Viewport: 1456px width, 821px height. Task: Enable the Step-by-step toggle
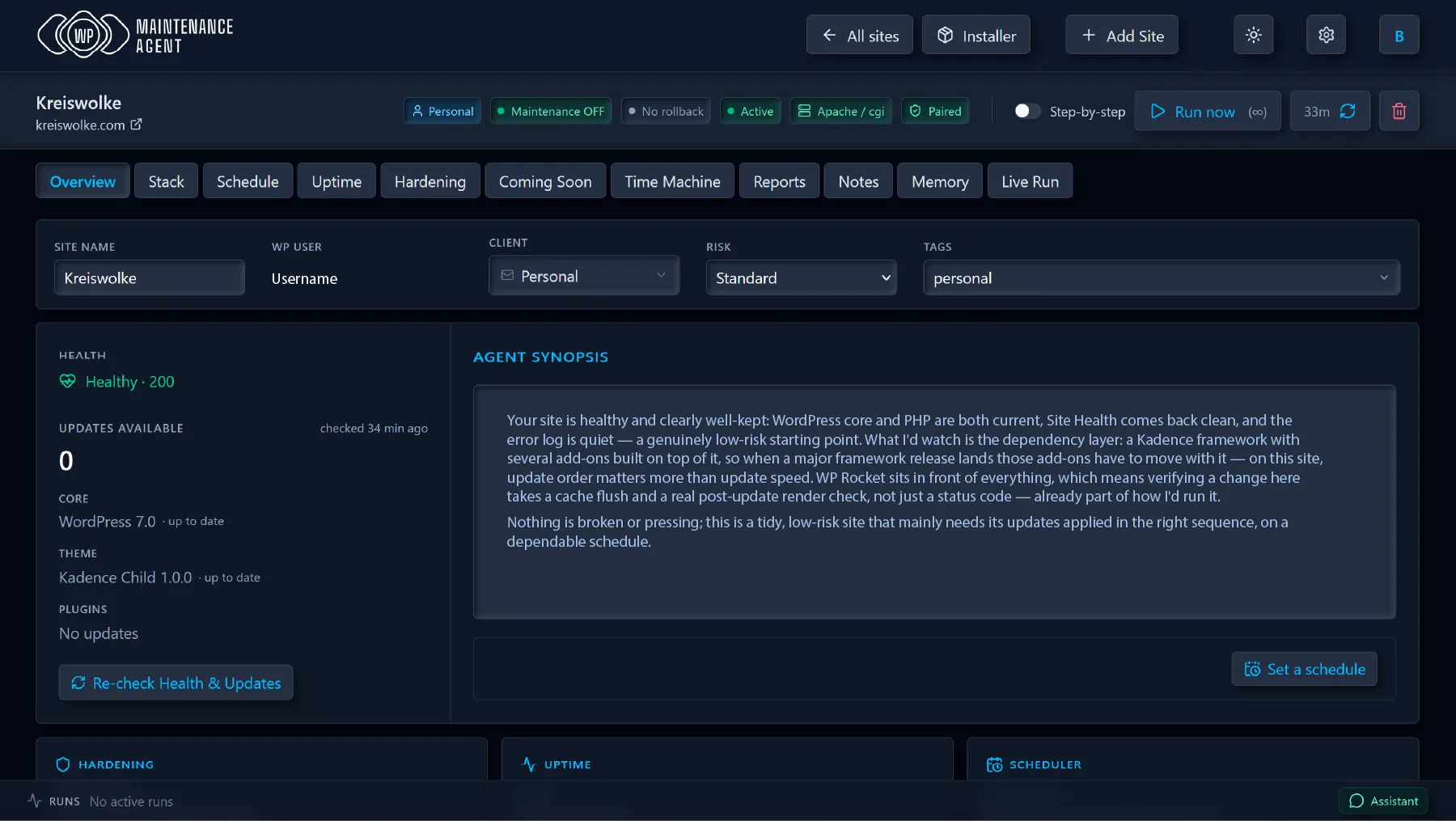pyautogui.click(x=1027, y=111)
